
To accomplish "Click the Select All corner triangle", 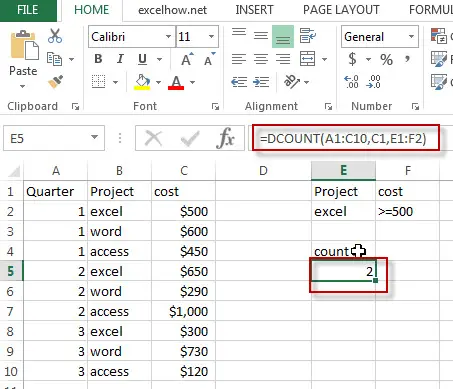I will click(13, 171).
